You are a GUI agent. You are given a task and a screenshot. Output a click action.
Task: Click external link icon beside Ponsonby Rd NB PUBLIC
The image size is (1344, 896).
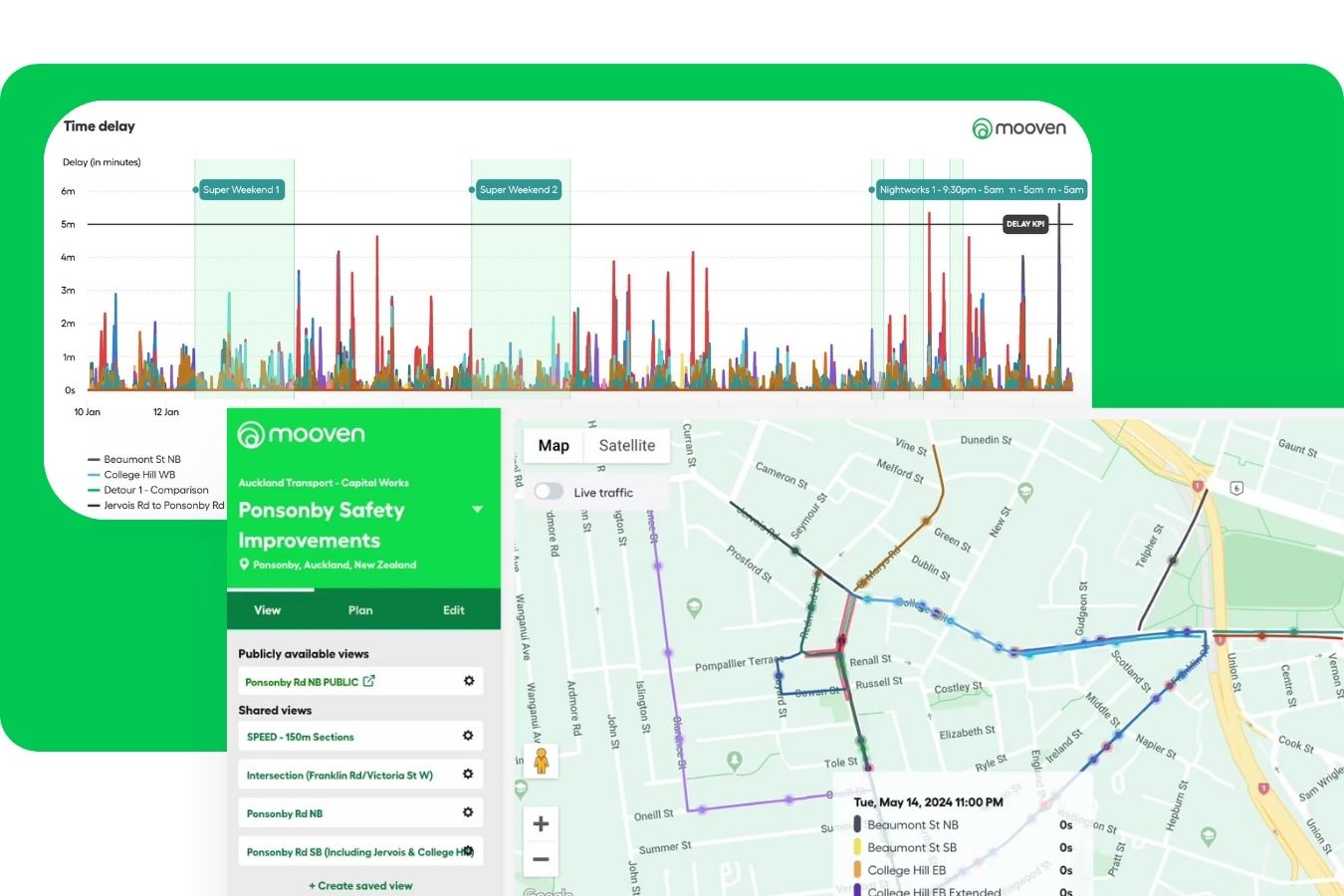pyautogui.click(x=369, y=681)
